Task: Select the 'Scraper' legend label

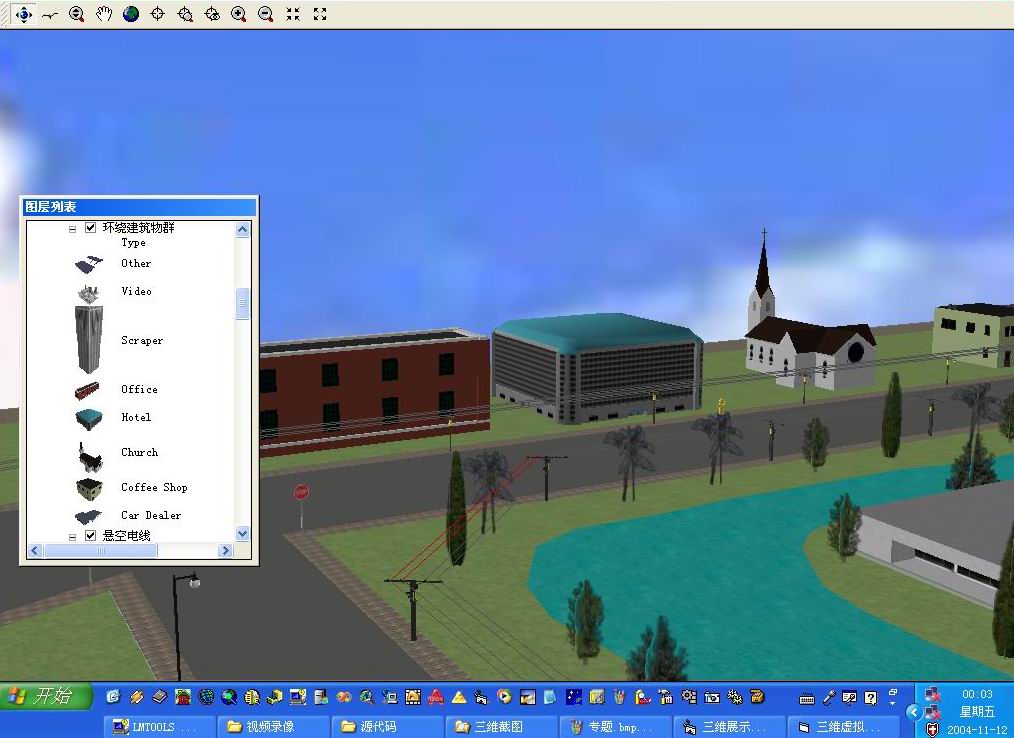Action: click(x=142, y=340)
